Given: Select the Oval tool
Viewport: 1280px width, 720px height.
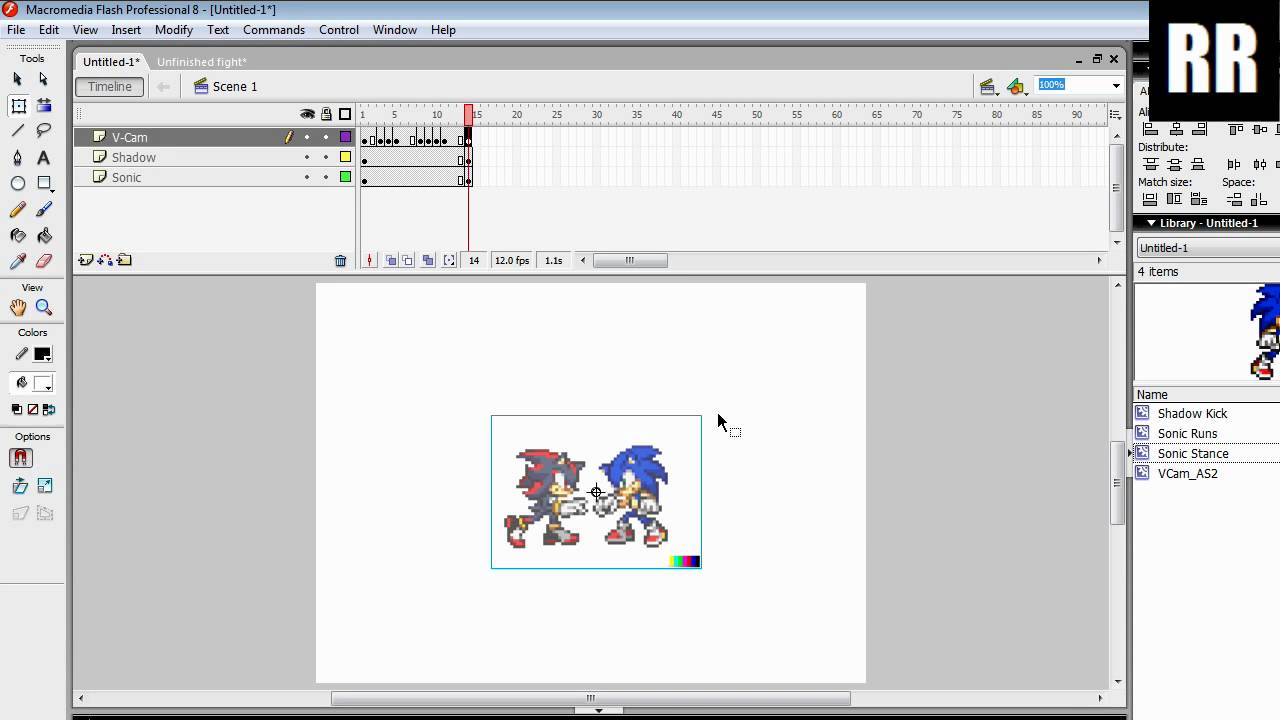Looking at the screenshot, I should [17, 184].
